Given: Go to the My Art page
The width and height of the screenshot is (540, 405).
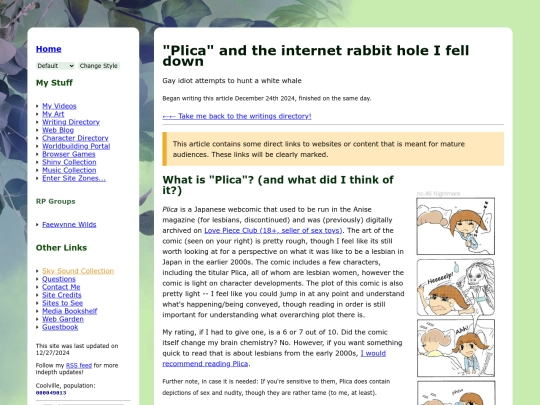Looking at the screenshot, I should tap(53, 114).
